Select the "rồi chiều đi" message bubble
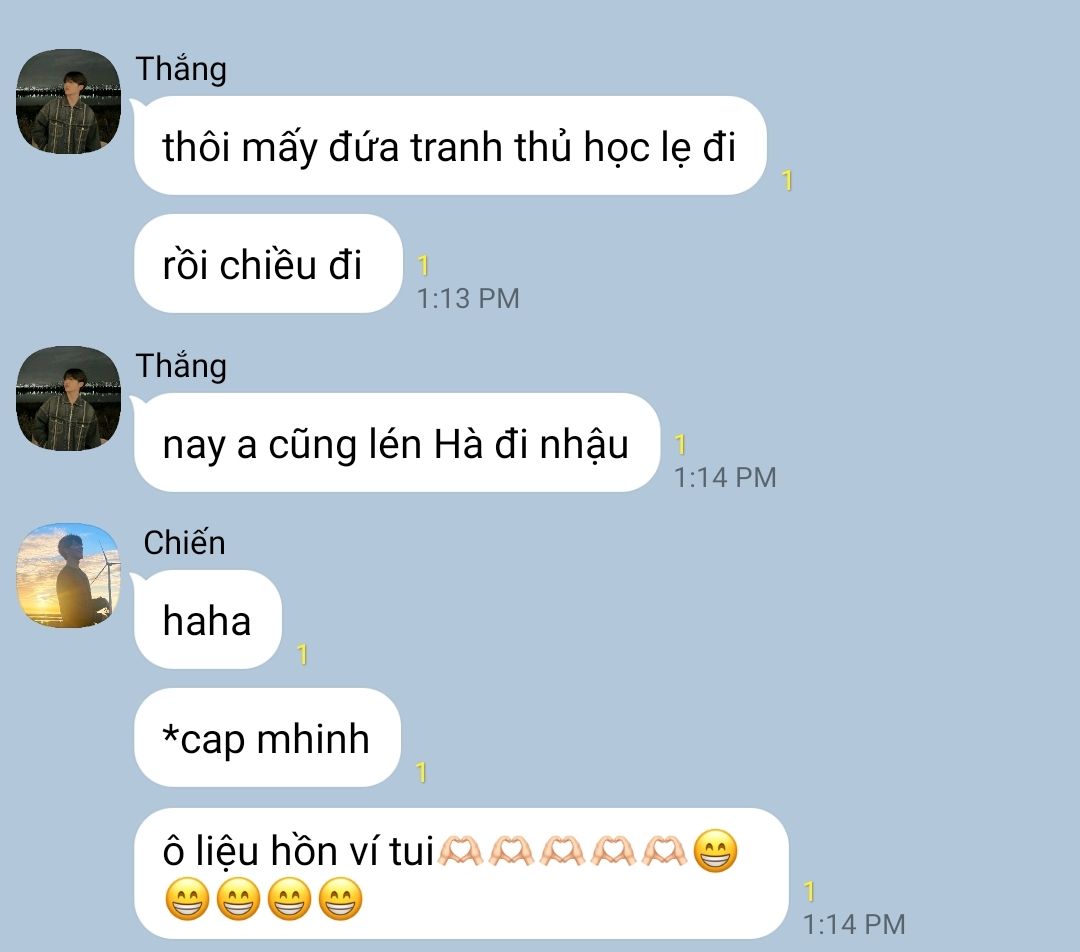Viewport: 1080px width, 952px height. tap(268, 264)
